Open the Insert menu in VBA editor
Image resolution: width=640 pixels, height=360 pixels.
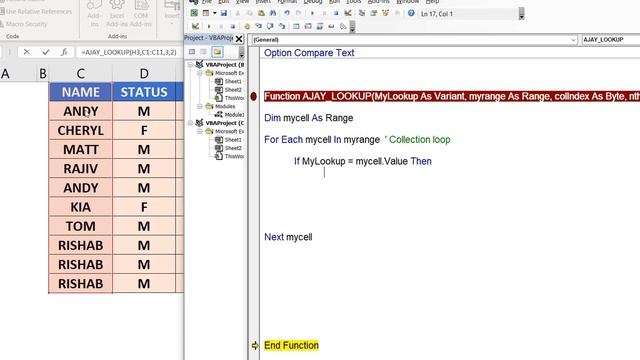[x=263, y=2]
